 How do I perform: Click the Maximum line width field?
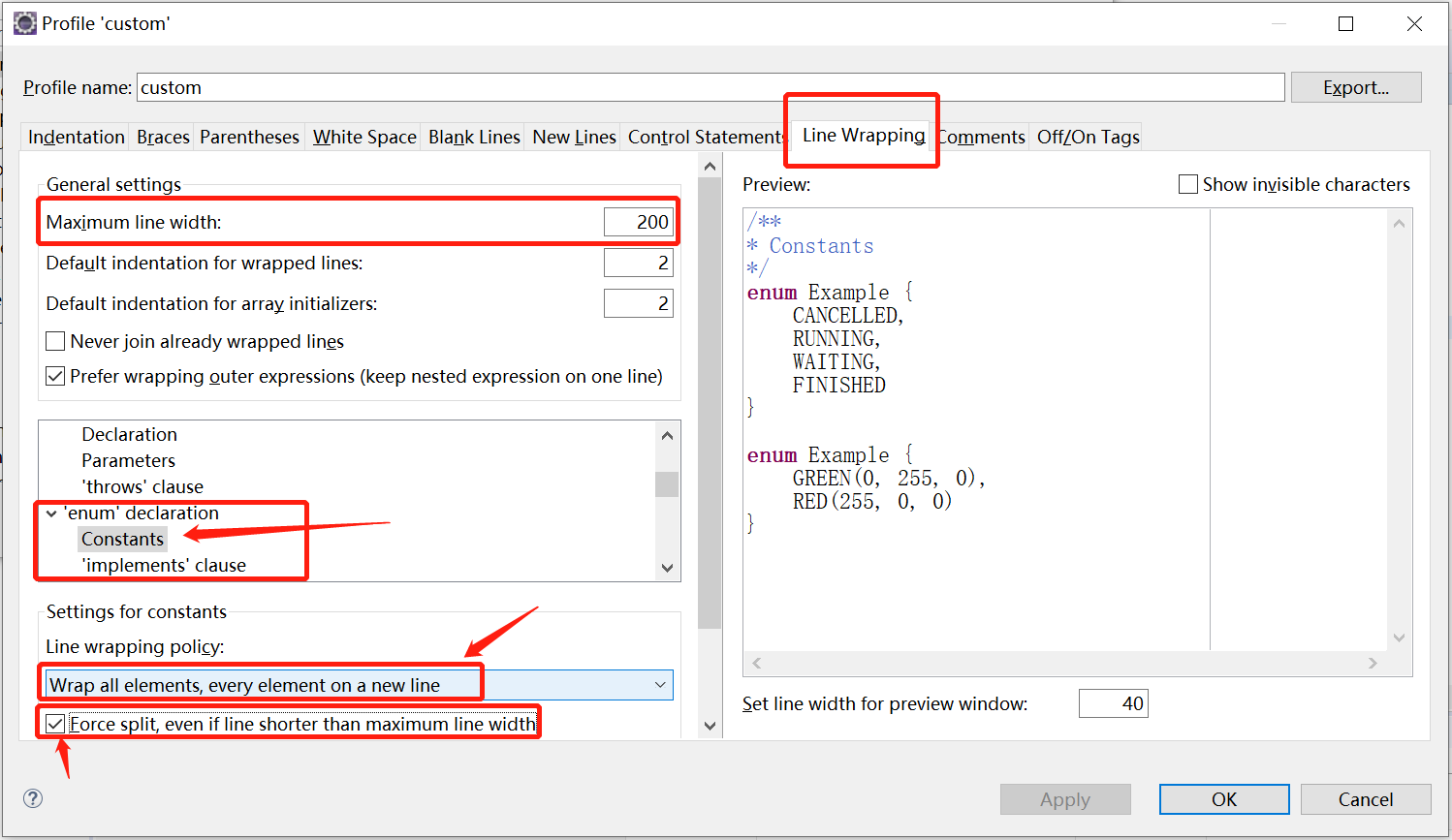pyautogui.click(x=638, y=221)
